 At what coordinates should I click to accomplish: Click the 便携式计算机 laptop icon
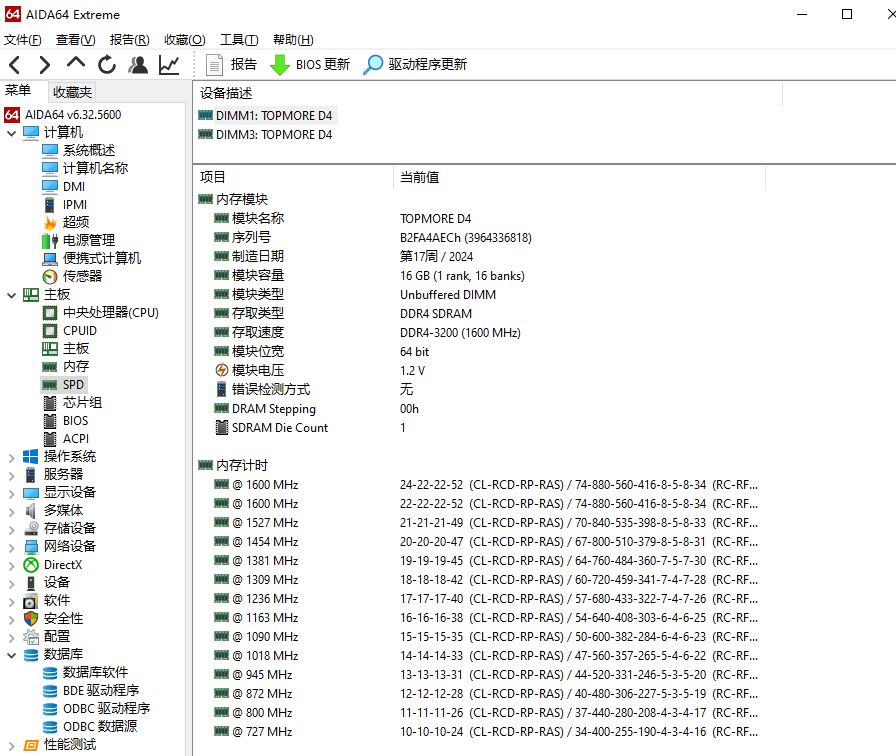pyautogui.click(x=50, y=259)
